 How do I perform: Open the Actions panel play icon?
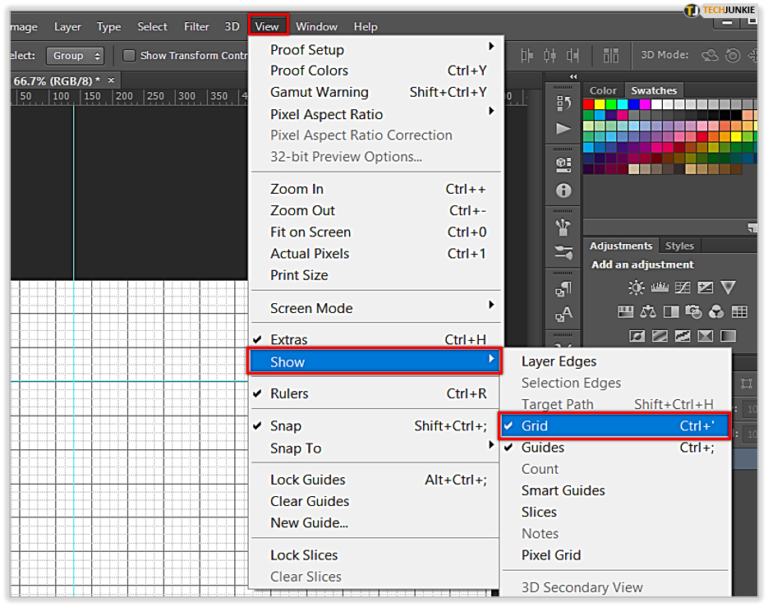563,129
